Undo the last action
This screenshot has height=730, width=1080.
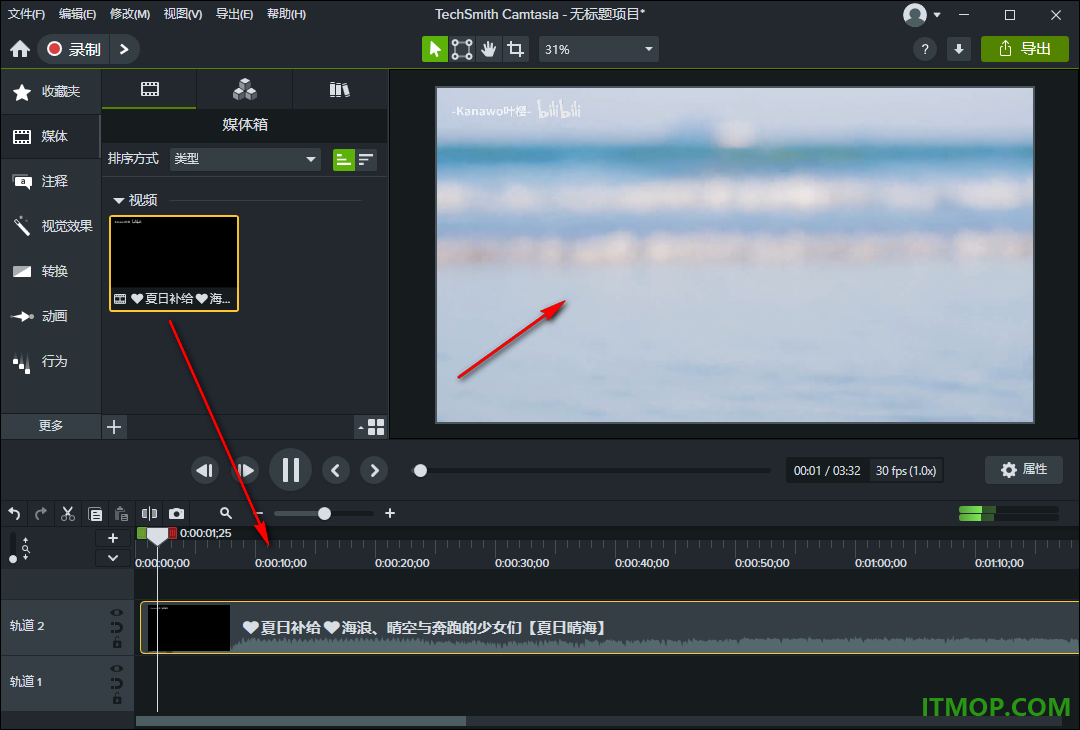tap(14, 513)
